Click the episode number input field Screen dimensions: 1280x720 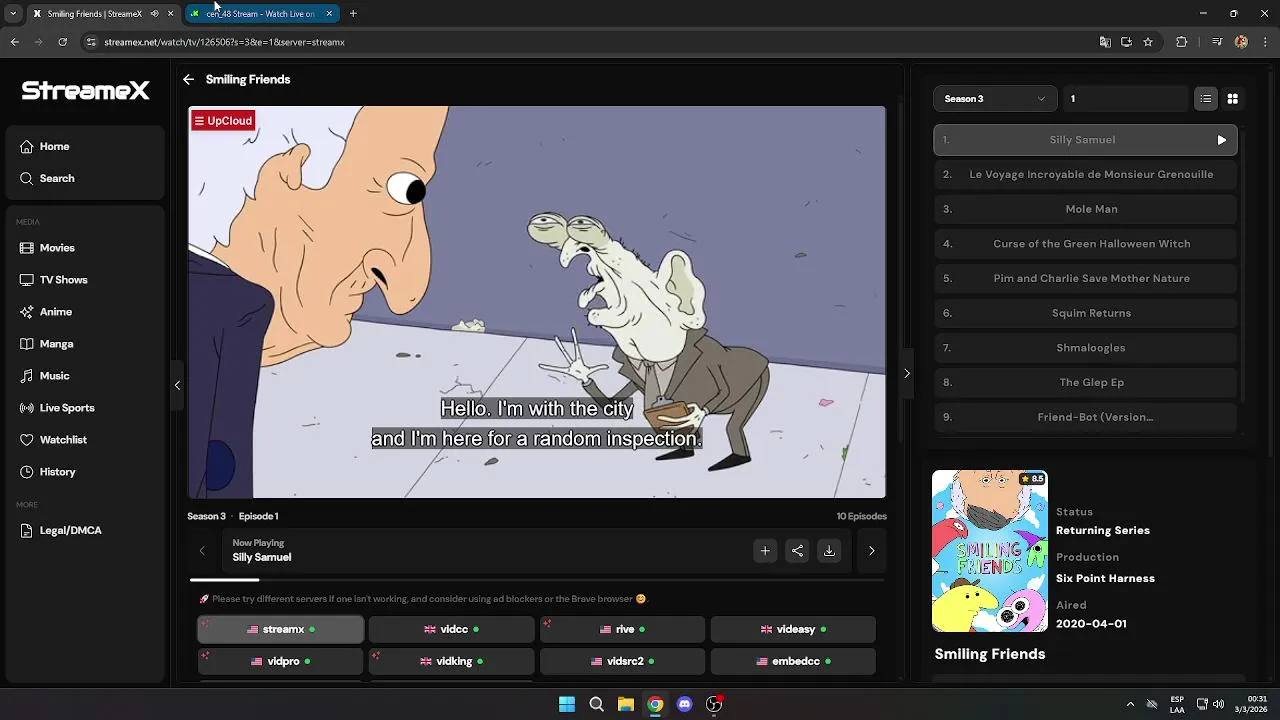pyautogui.click(x=1126, y=99)
